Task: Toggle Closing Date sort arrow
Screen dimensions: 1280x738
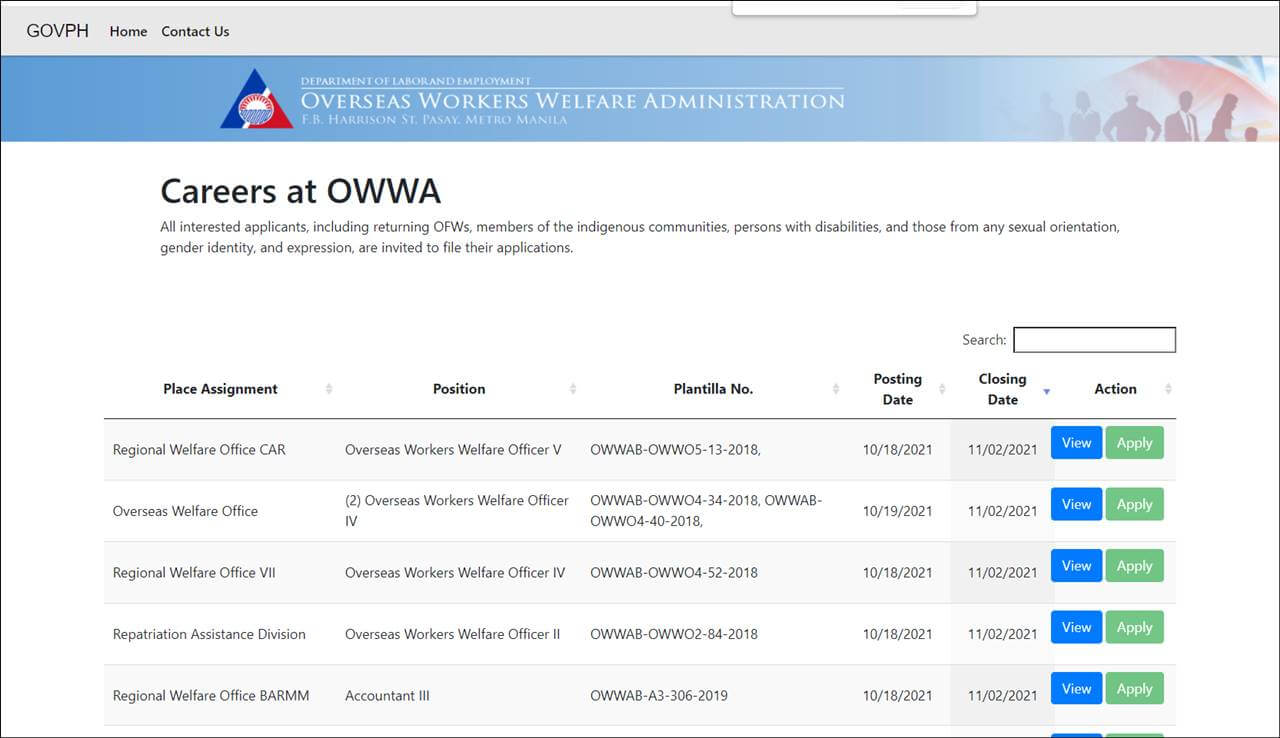Action: (x=1047, y=390)
